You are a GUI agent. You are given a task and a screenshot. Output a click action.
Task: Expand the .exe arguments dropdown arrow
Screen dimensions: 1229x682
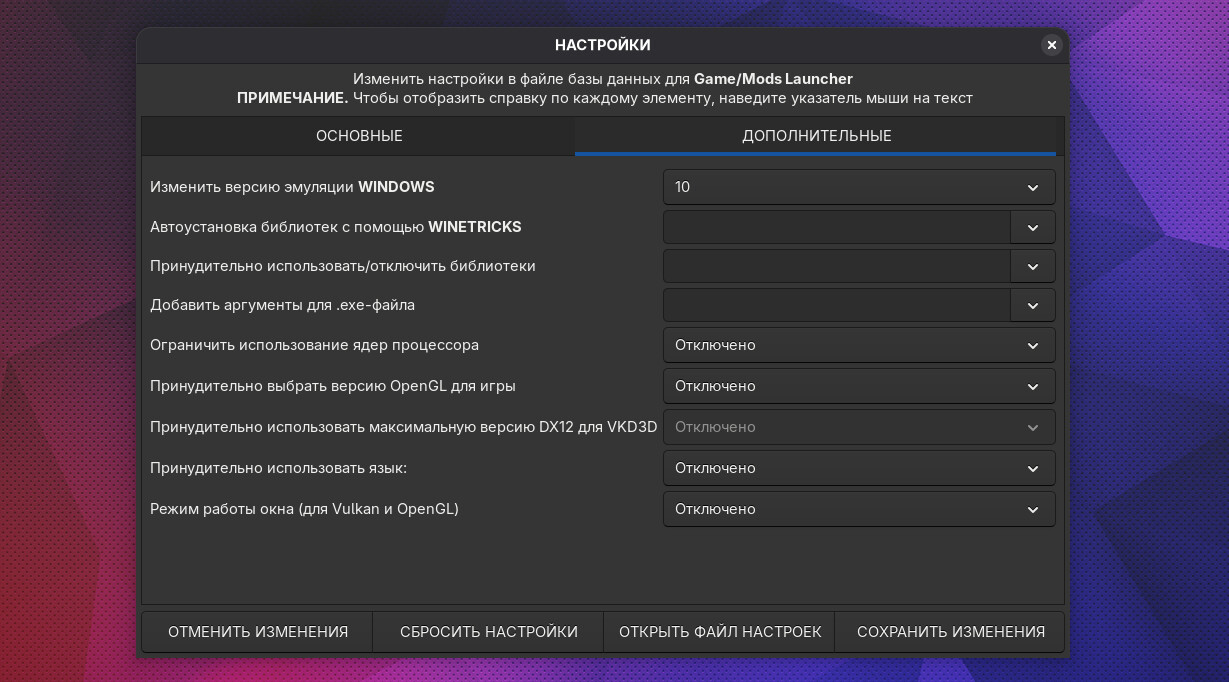click(1033, 305)
